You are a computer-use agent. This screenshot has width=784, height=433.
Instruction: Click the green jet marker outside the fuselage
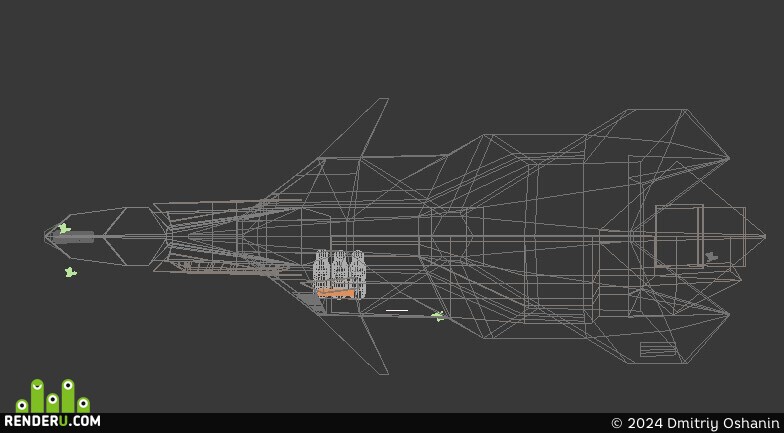(x=70, y=272)
